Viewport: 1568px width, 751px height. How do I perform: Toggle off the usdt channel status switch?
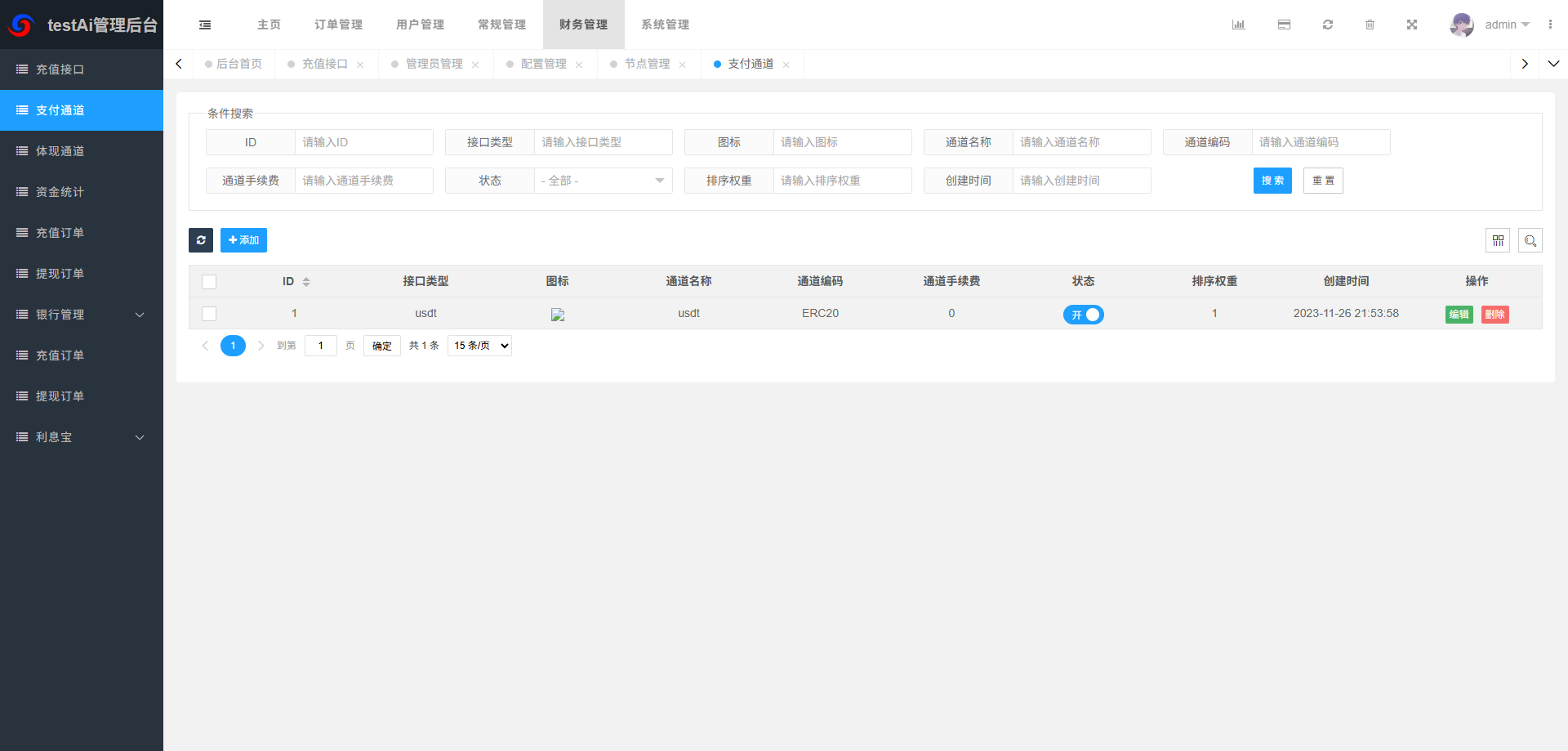coord(1084,314)
